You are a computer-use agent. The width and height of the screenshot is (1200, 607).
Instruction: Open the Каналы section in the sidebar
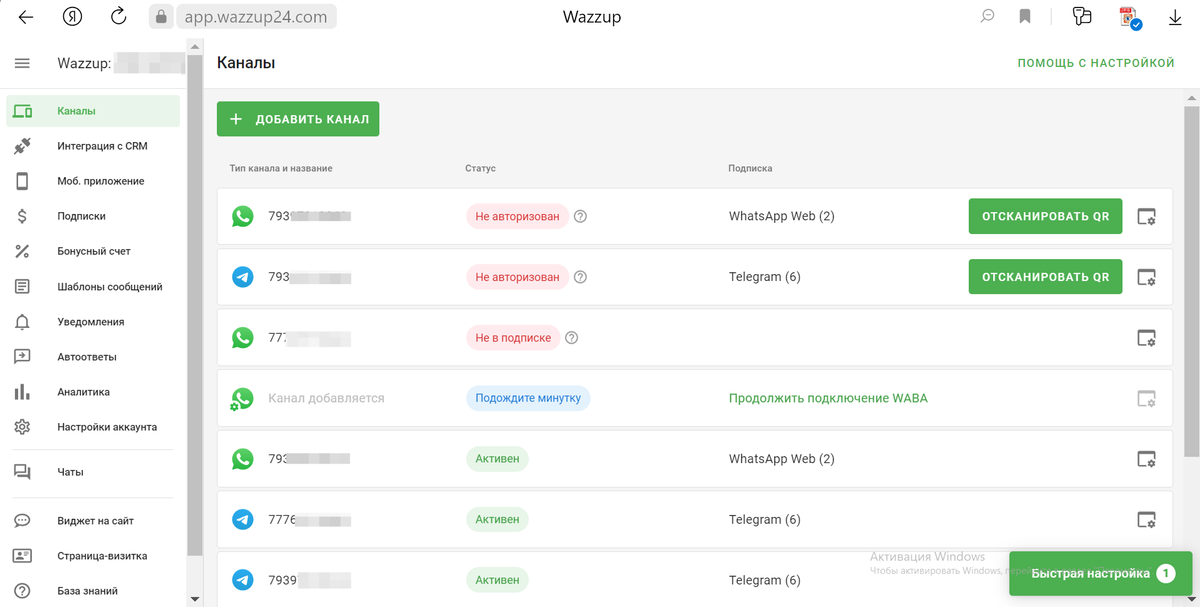point(93,111)
